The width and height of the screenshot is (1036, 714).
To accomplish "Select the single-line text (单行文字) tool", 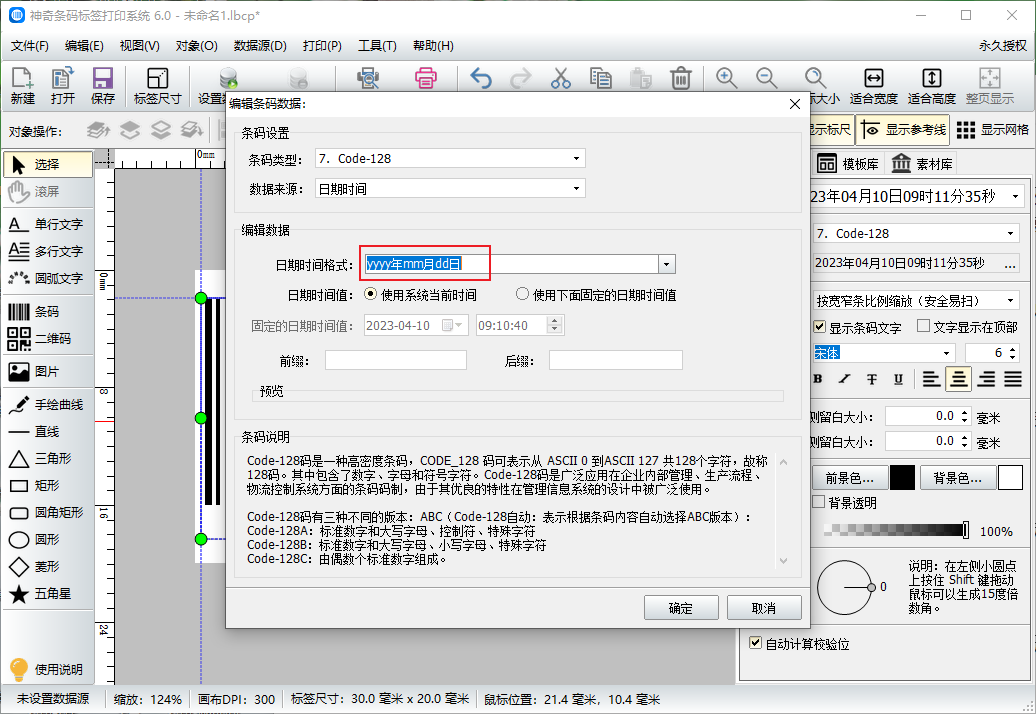I will pos(48,225).
